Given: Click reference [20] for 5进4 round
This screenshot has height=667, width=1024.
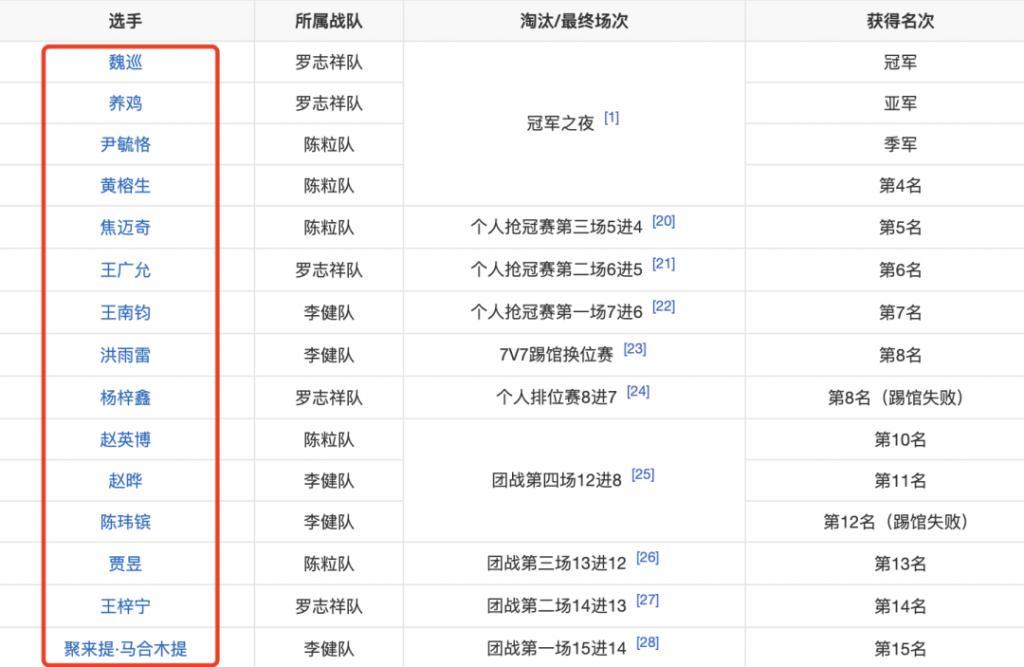Looking at the screenshot, I should (663, 221).
